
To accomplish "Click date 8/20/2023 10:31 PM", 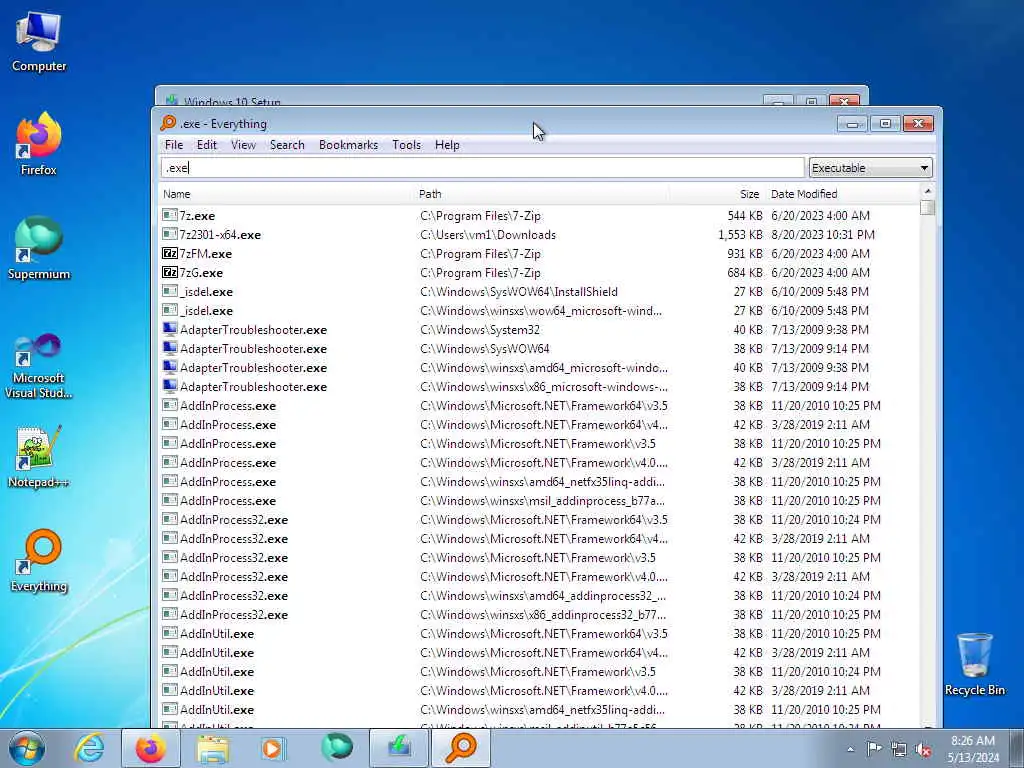I will (x=822, y=234).
